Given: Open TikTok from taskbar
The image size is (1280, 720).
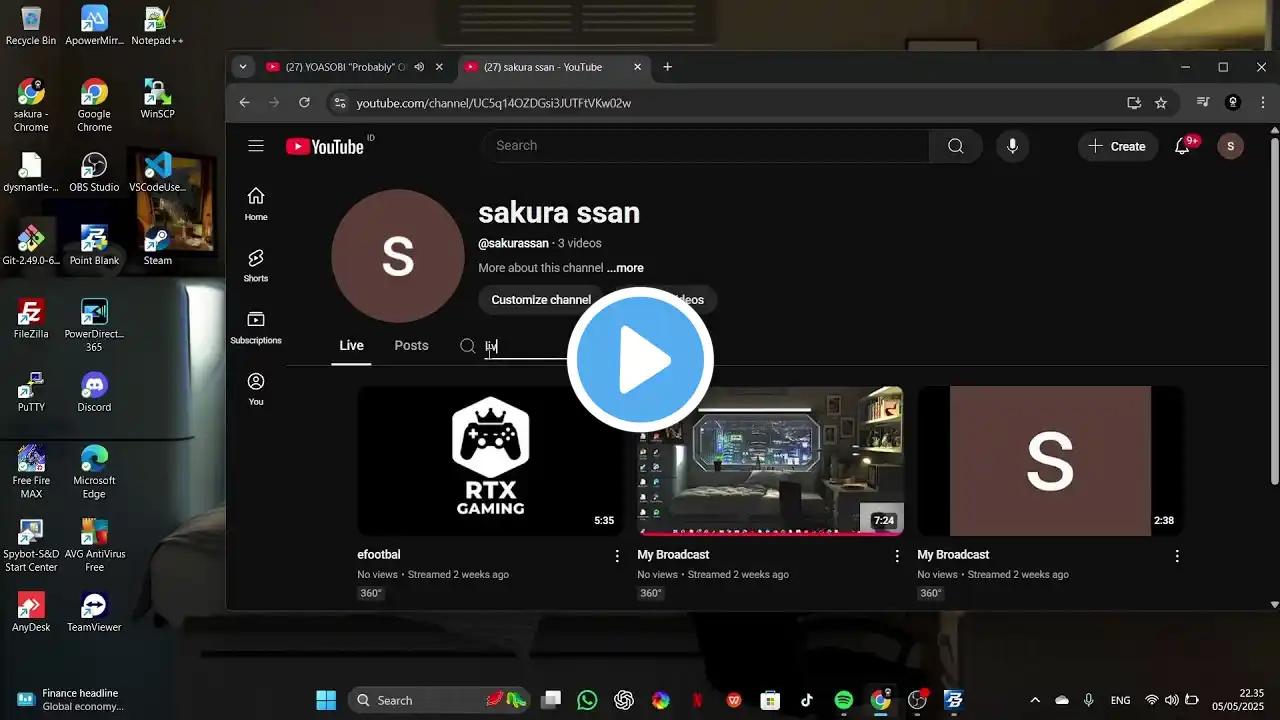Looking at the screenshot, I should [x=807, y=700].
